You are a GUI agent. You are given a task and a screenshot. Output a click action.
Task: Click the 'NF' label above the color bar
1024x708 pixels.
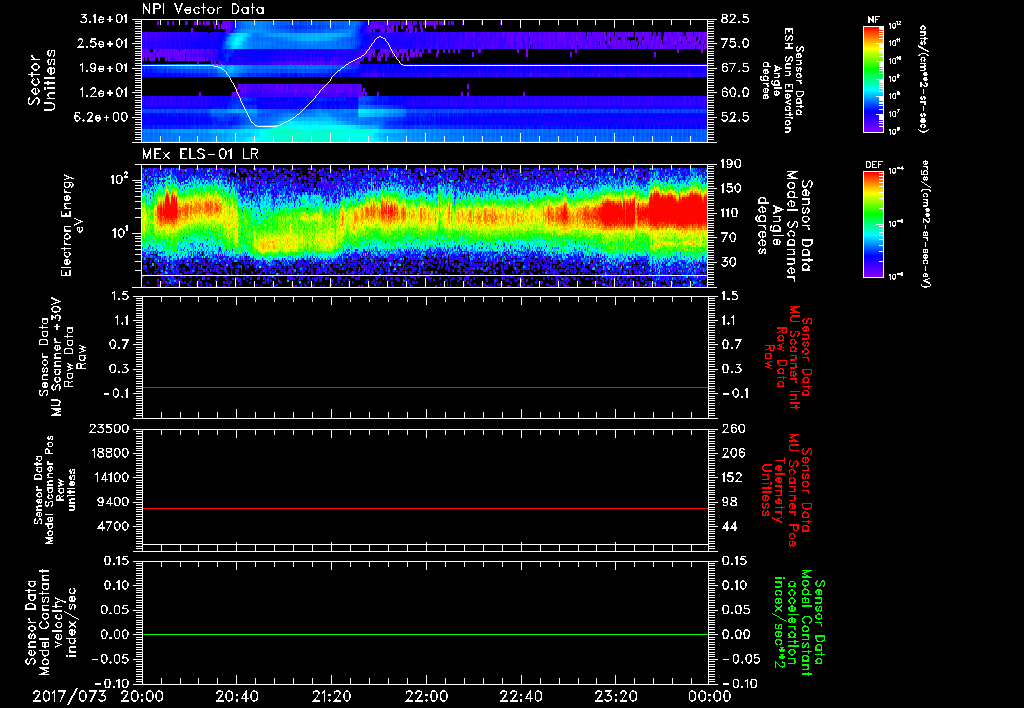873,20
